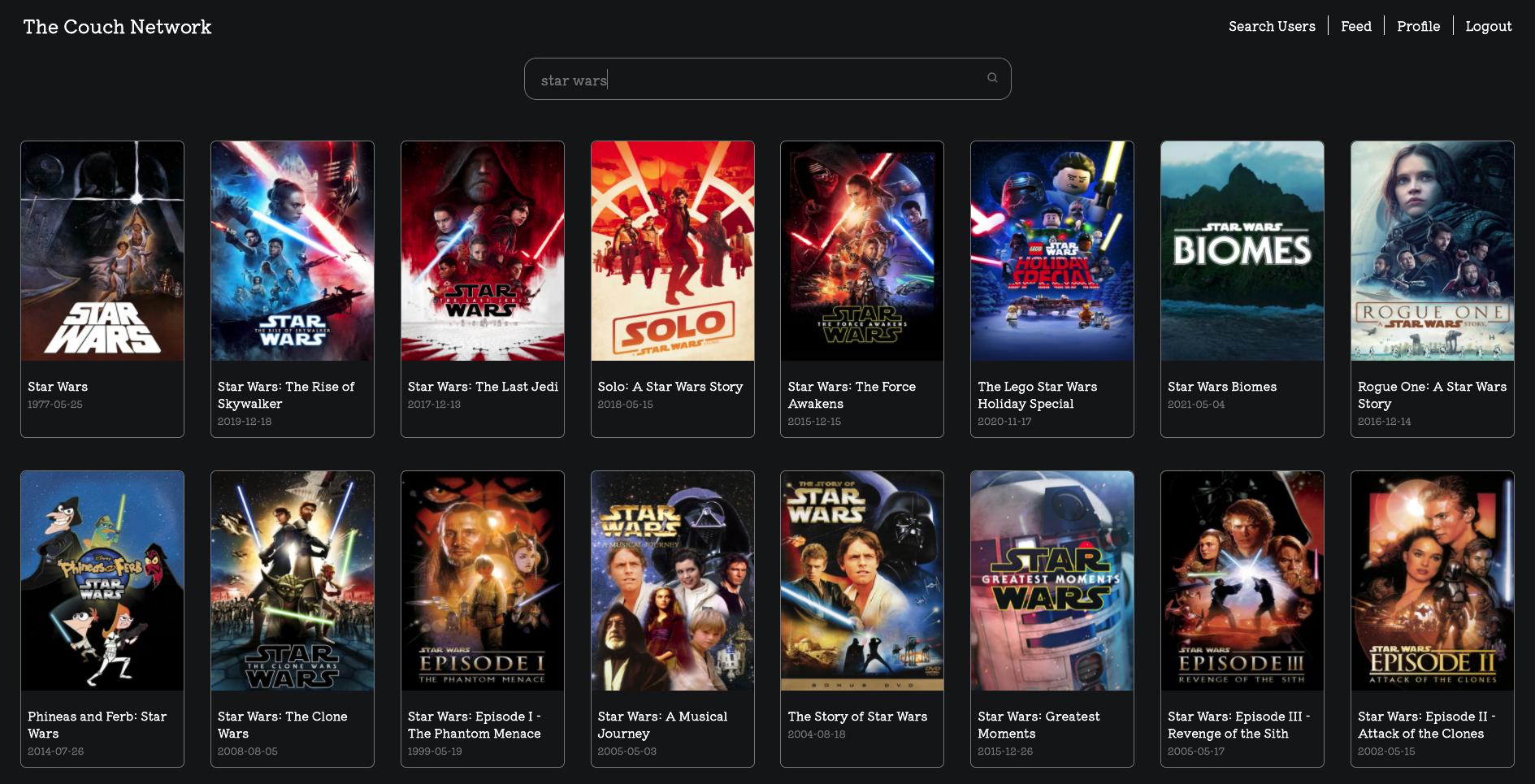Select "Star Wars: The Rise of Skywalker" title
The width and height of the screenshot is (1535, 784).
pos(286,395)
